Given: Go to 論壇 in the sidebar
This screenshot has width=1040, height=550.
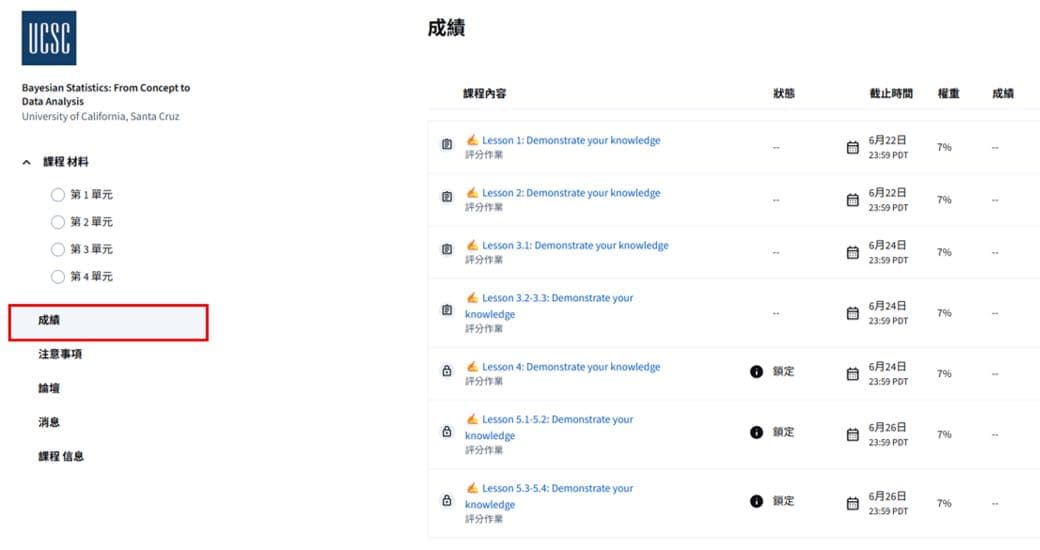Looking at the screenshot, I should point(49,388).
